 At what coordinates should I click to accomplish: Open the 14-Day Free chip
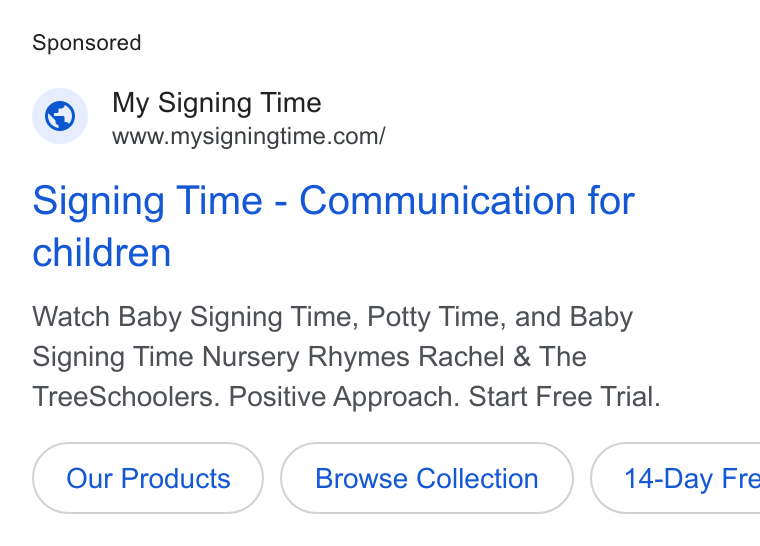point(675,478)
